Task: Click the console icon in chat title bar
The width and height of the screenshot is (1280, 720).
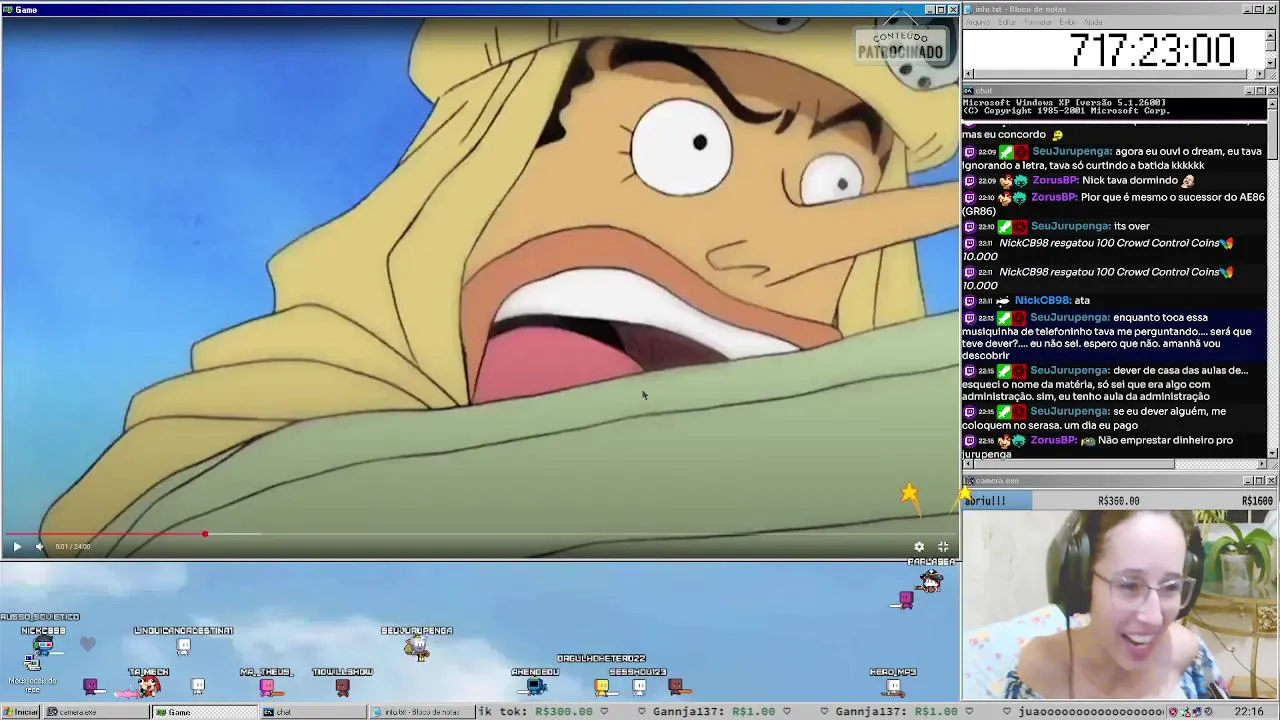Action: tap(969, 91)
